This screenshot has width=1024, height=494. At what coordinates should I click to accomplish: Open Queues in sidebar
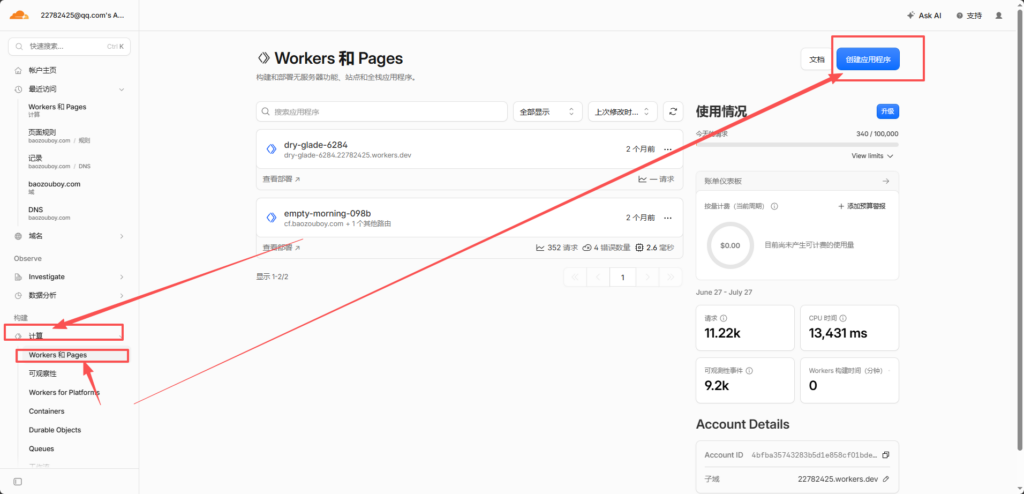41,449
